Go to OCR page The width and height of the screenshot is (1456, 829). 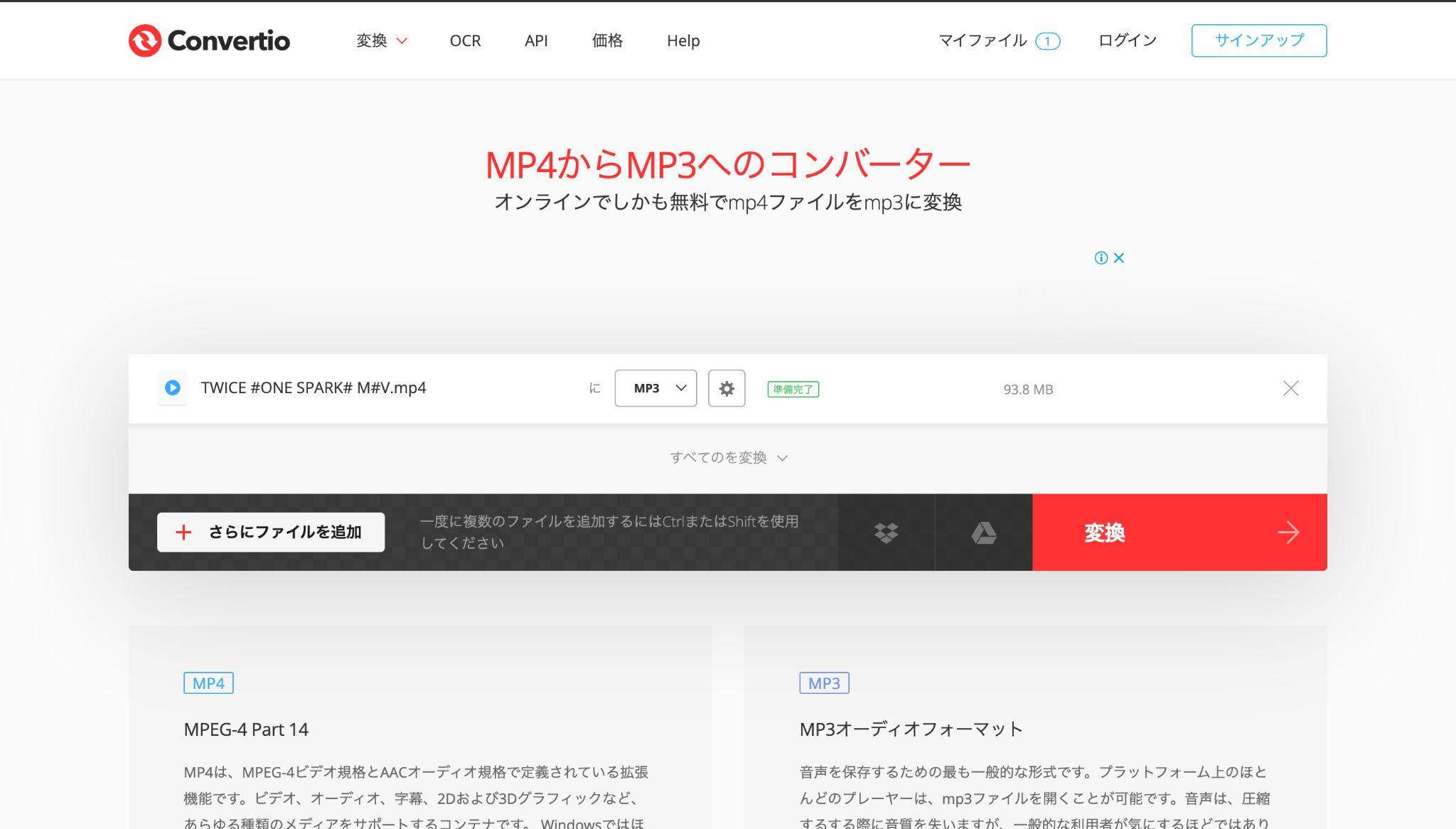click(x=465, y=41)
